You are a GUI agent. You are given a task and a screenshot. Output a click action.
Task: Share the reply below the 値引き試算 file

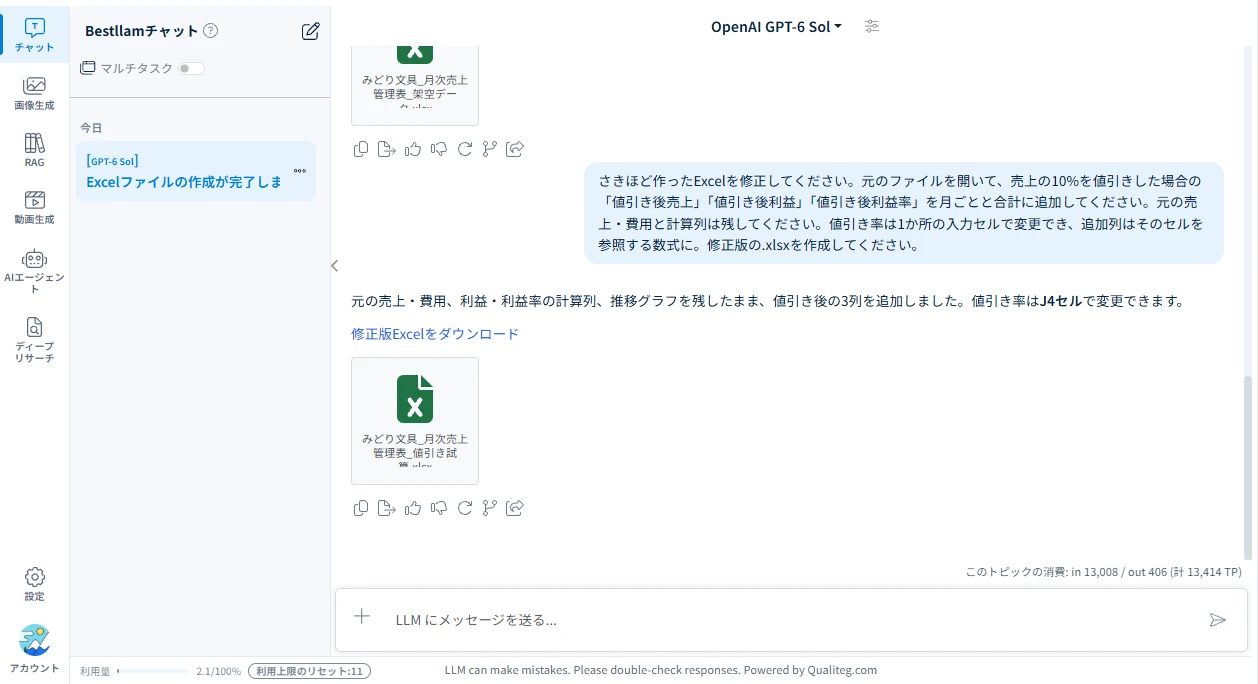(x=515, y=508)
